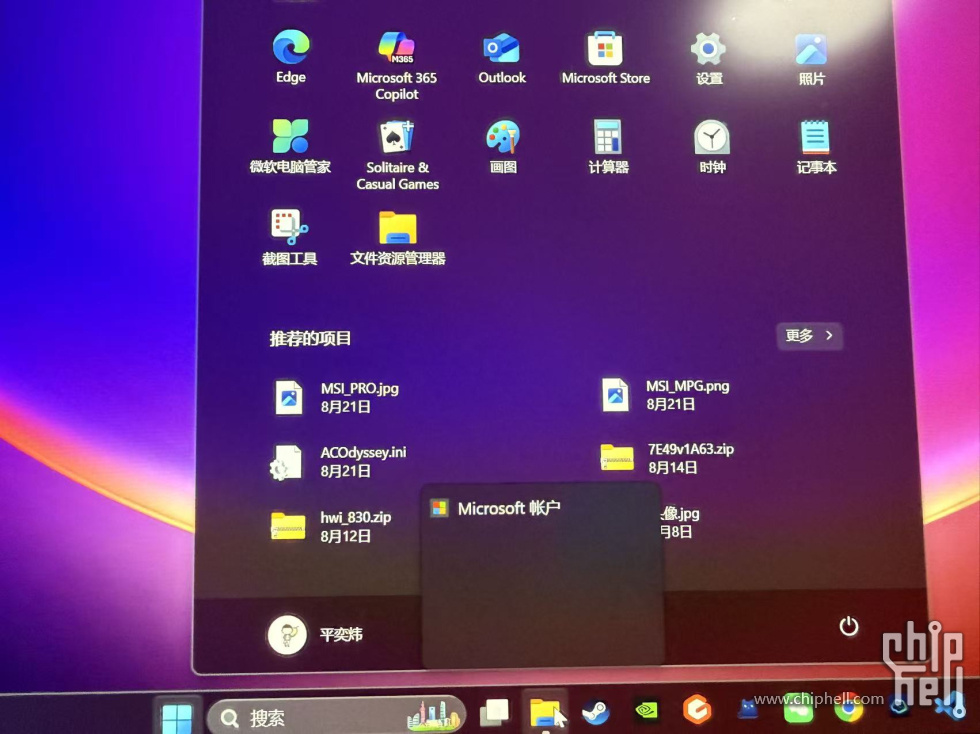Open the Edge browser from pinned apps
This screenshot has width=980, height=734.
pos(291,56)
